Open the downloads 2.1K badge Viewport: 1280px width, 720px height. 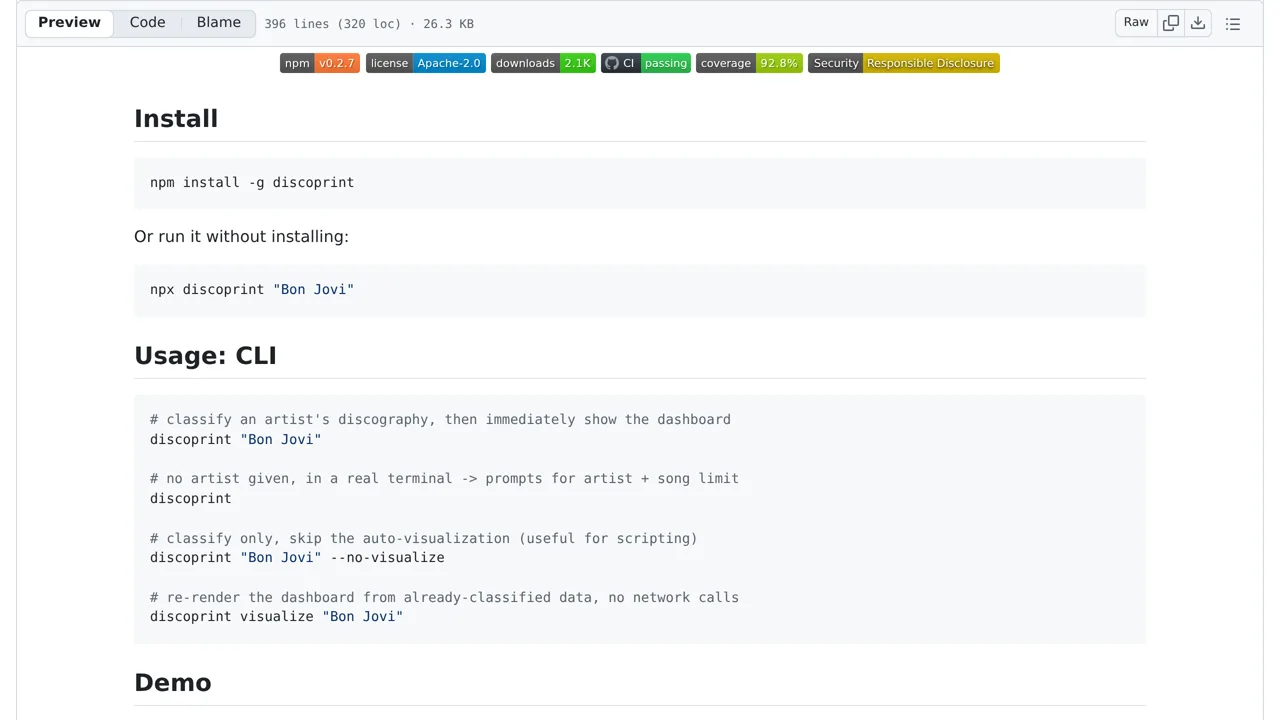coord(543,63)
